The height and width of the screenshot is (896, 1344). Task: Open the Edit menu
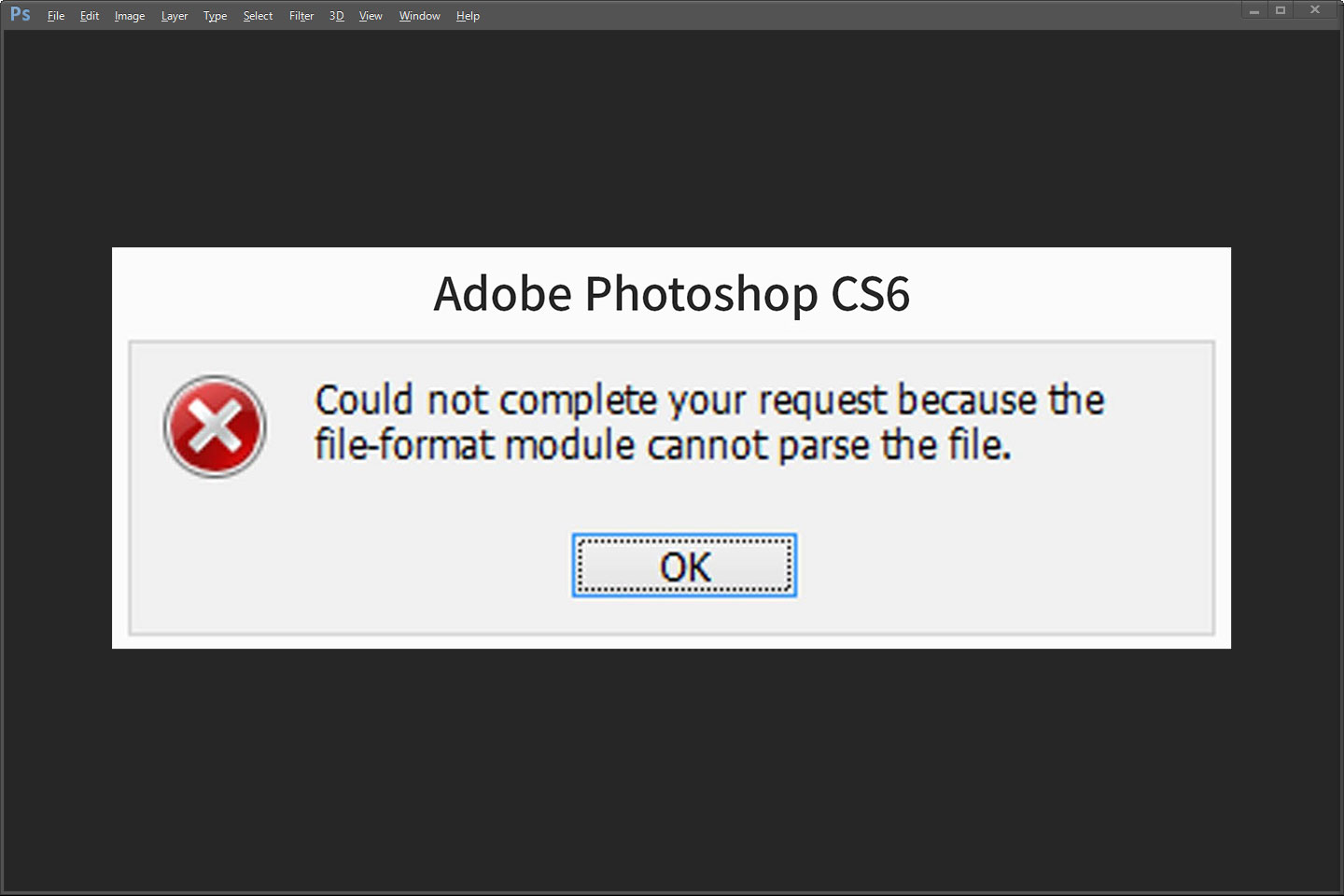(x=90, y=16)
